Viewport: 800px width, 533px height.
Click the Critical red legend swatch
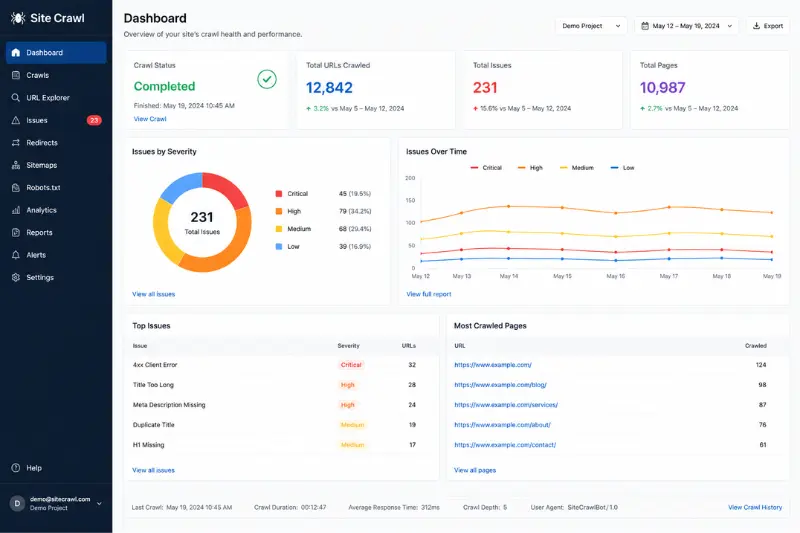279,194
